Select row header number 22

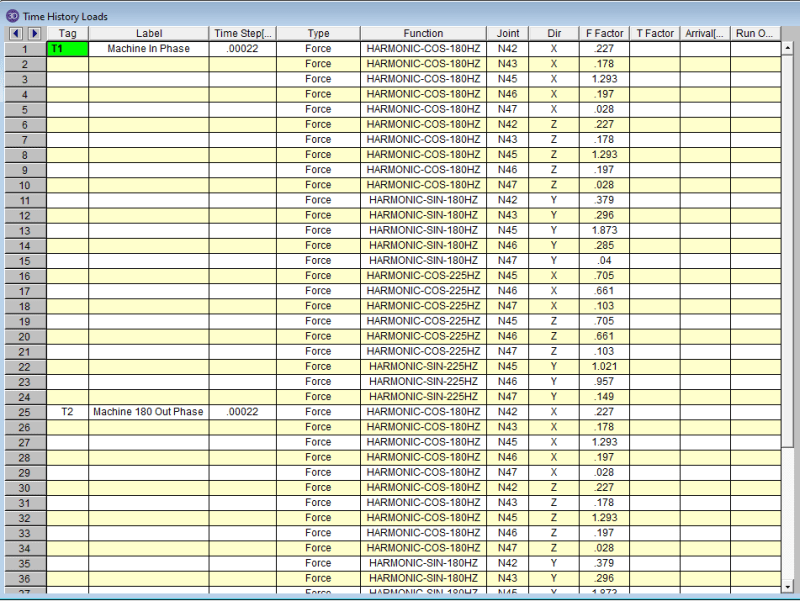[x=25, y=367]
